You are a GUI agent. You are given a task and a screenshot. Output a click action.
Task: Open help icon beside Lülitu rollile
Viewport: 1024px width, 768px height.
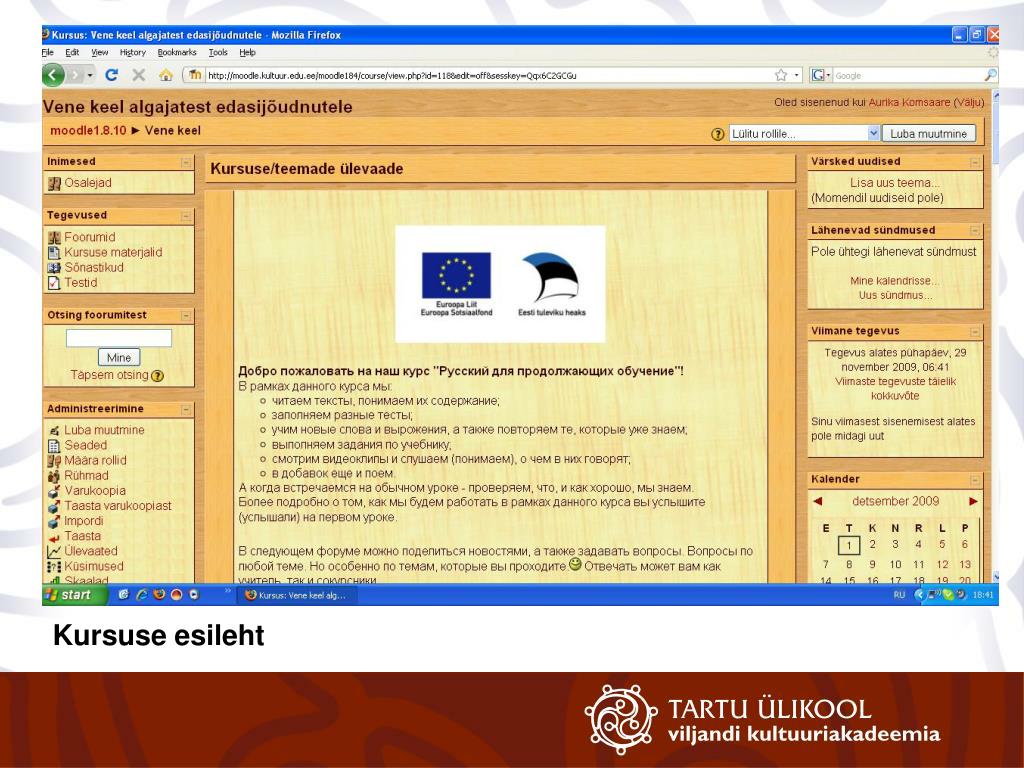717,134
